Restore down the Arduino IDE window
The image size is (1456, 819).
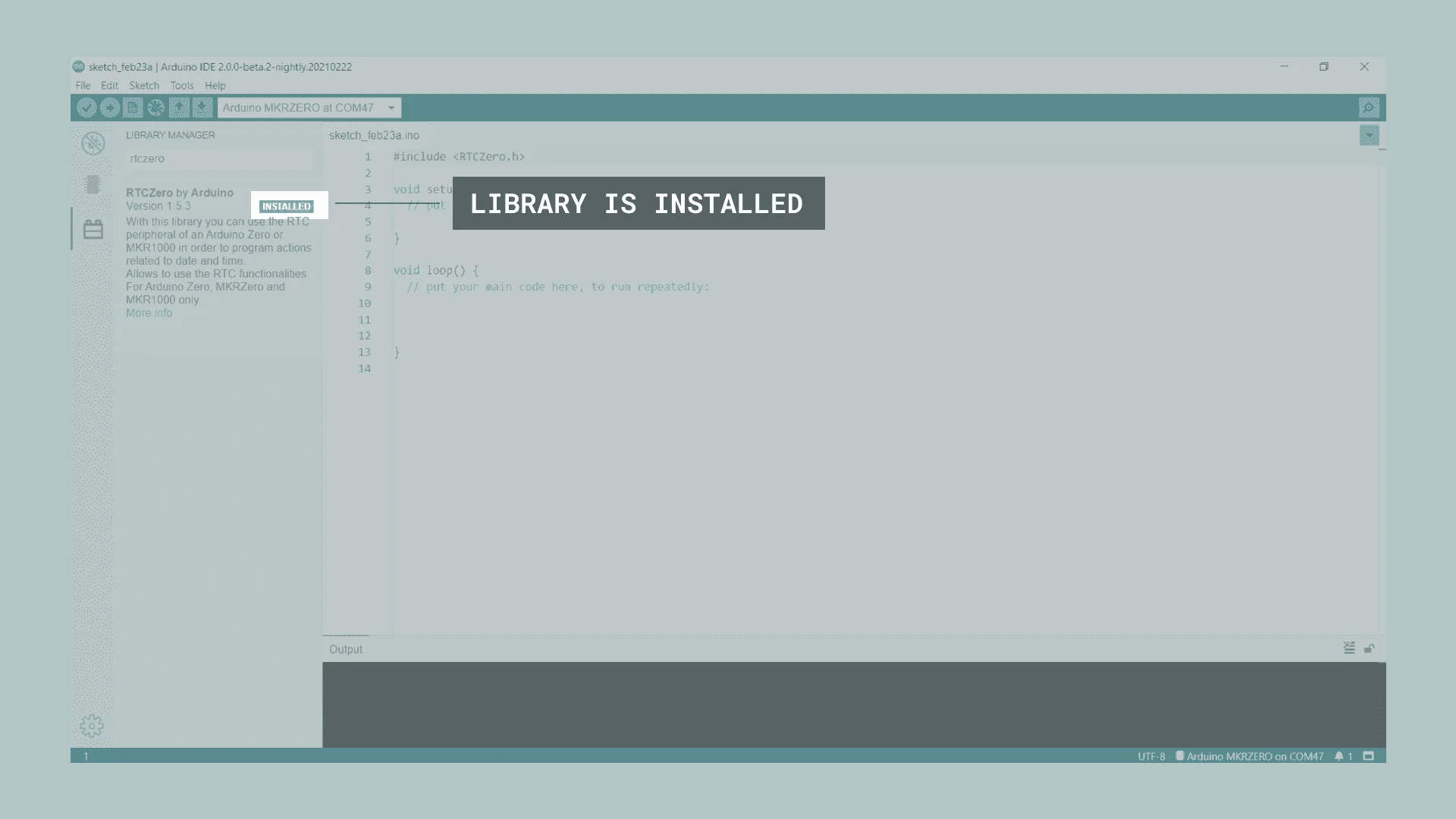click(1324, 67)
